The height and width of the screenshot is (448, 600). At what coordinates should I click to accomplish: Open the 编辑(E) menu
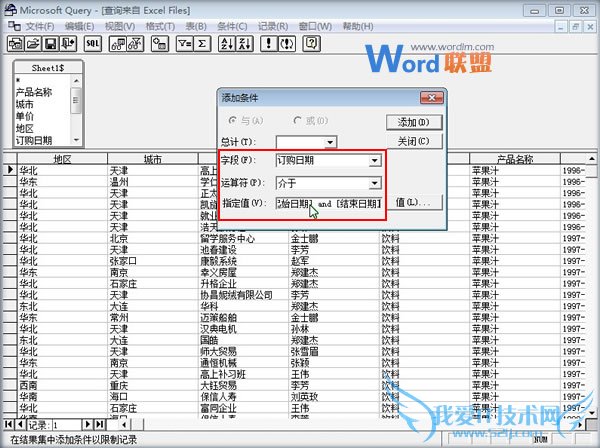(79, 26)
